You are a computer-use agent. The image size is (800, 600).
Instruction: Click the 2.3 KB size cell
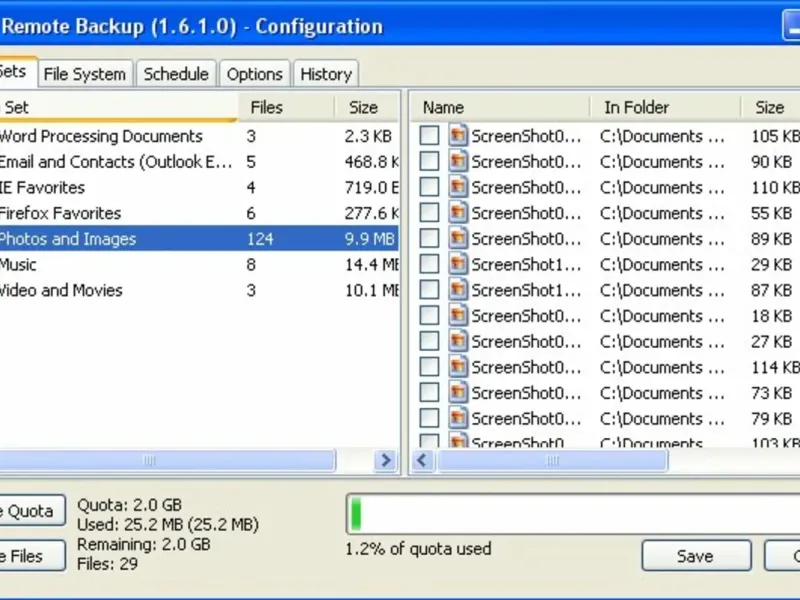tap(368, 136)
